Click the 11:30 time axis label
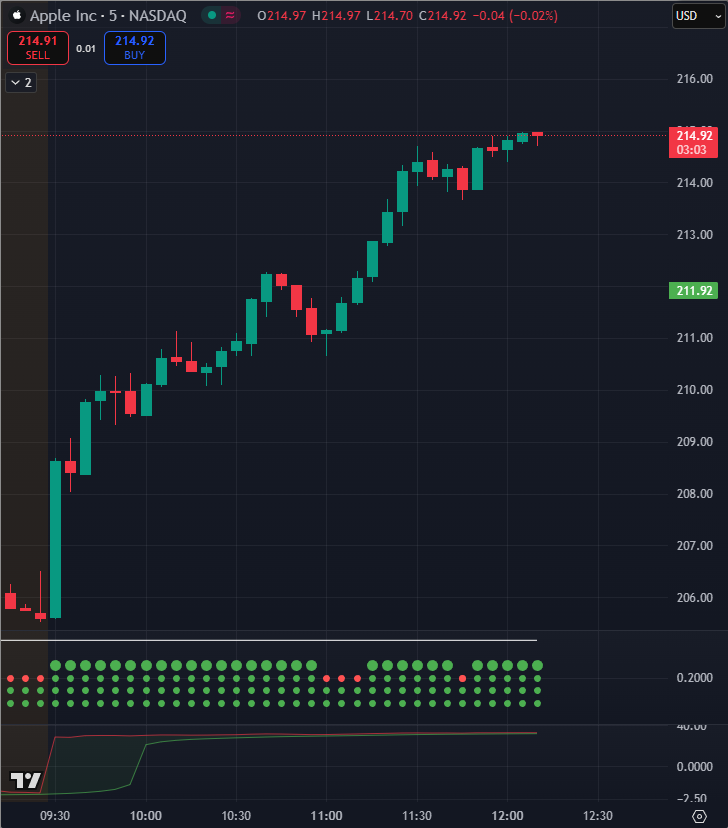Screen dimensions: 728x828 417,816
